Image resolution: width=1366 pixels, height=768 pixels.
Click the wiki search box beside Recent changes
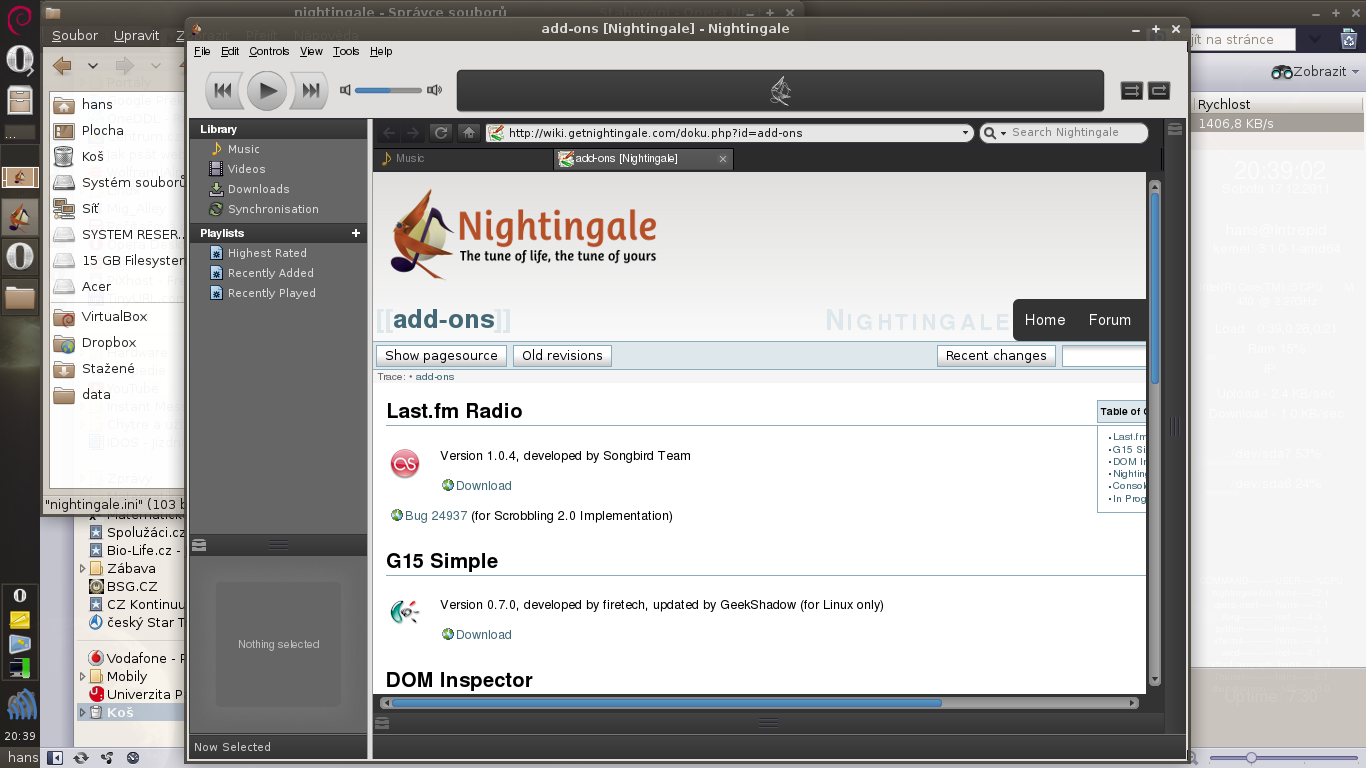coord(1104,355)
